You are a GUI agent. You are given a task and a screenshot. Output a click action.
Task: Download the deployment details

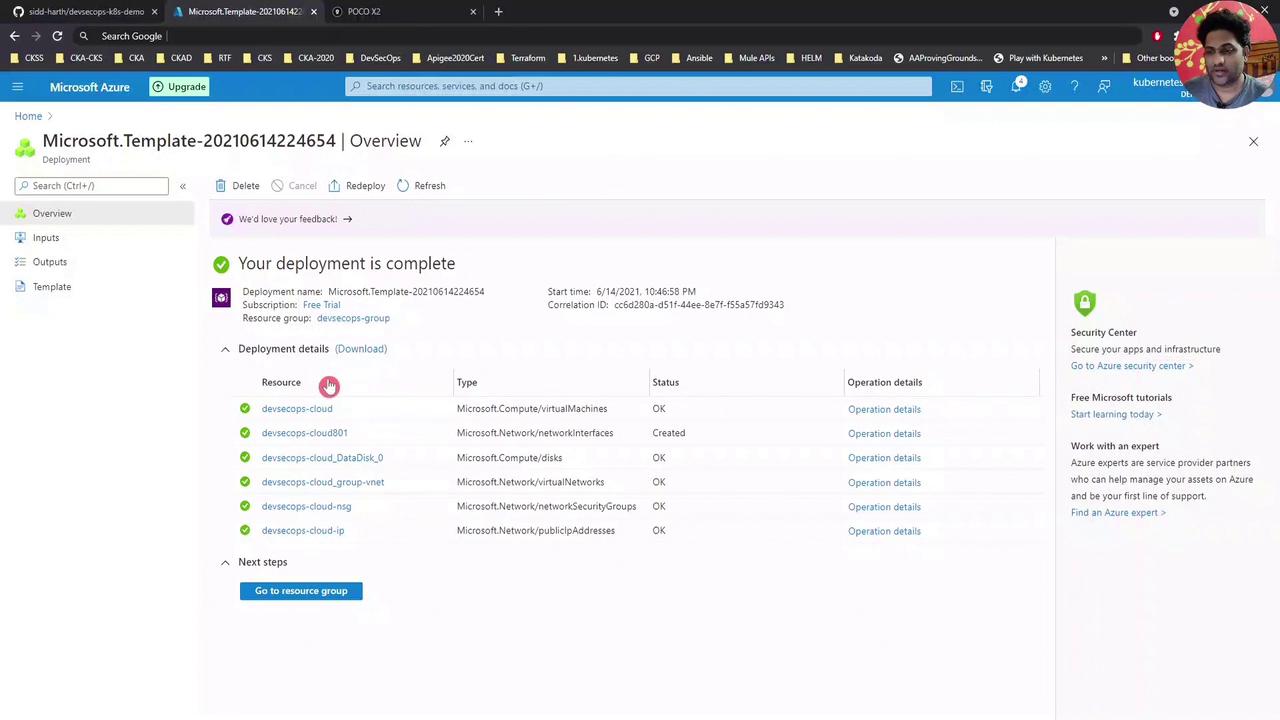361,349
